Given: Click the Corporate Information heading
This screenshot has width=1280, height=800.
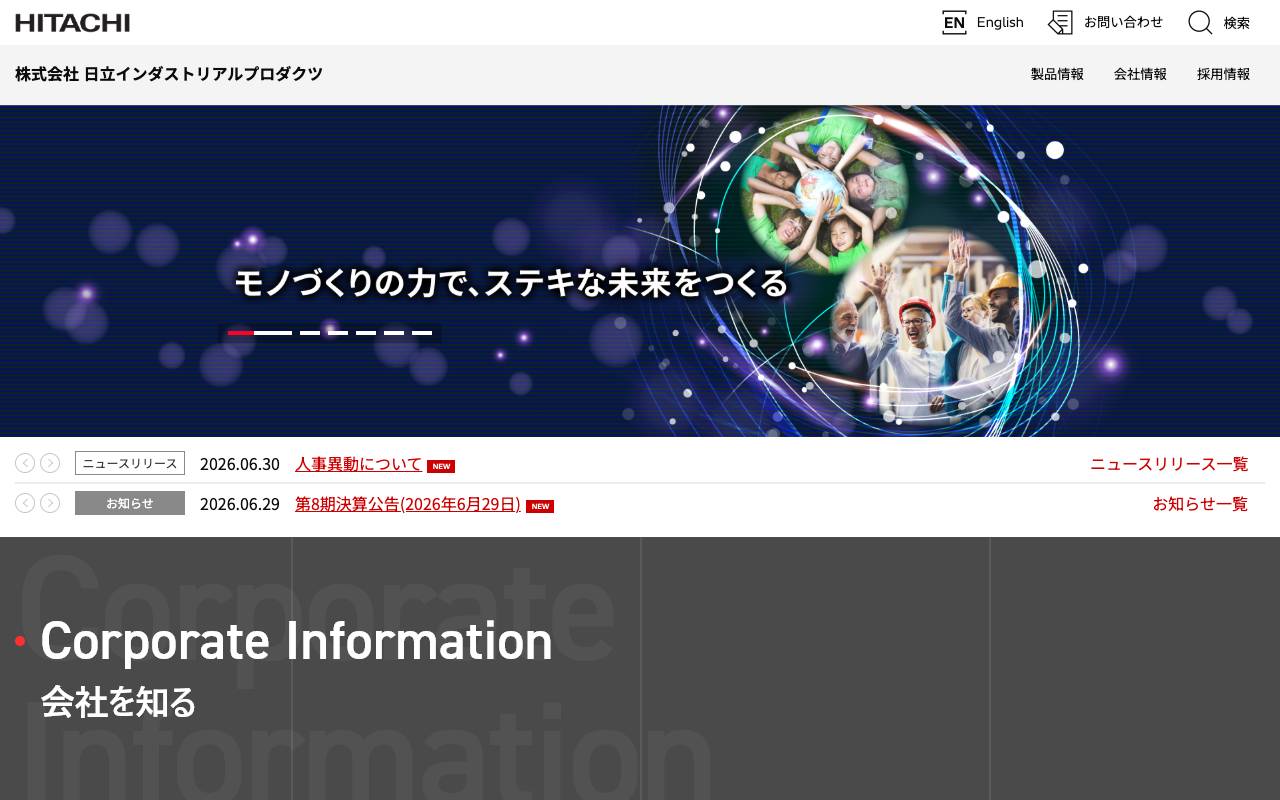Looking at the screenshot, I should (296, 641).
